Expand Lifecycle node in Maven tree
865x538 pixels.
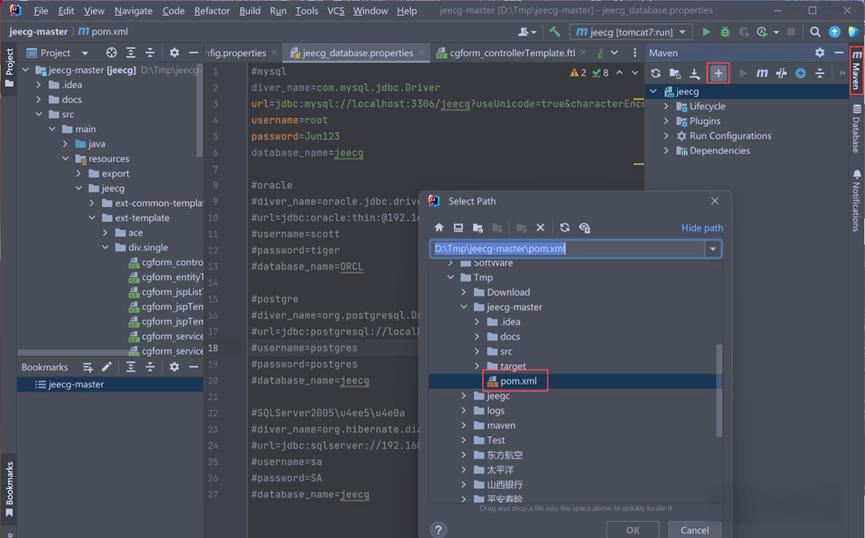(666, 106)
